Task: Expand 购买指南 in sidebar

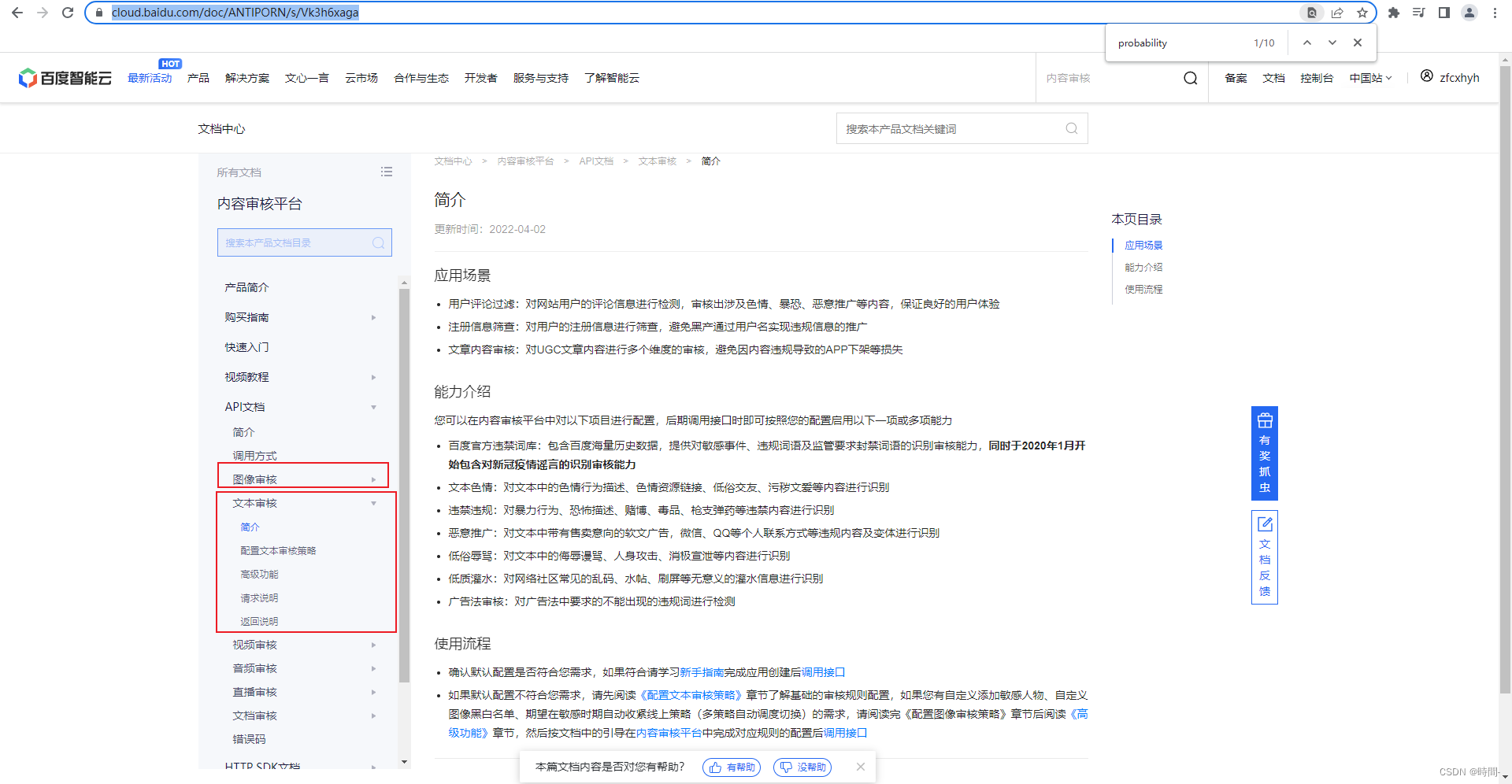Action: tap(373, 317)
